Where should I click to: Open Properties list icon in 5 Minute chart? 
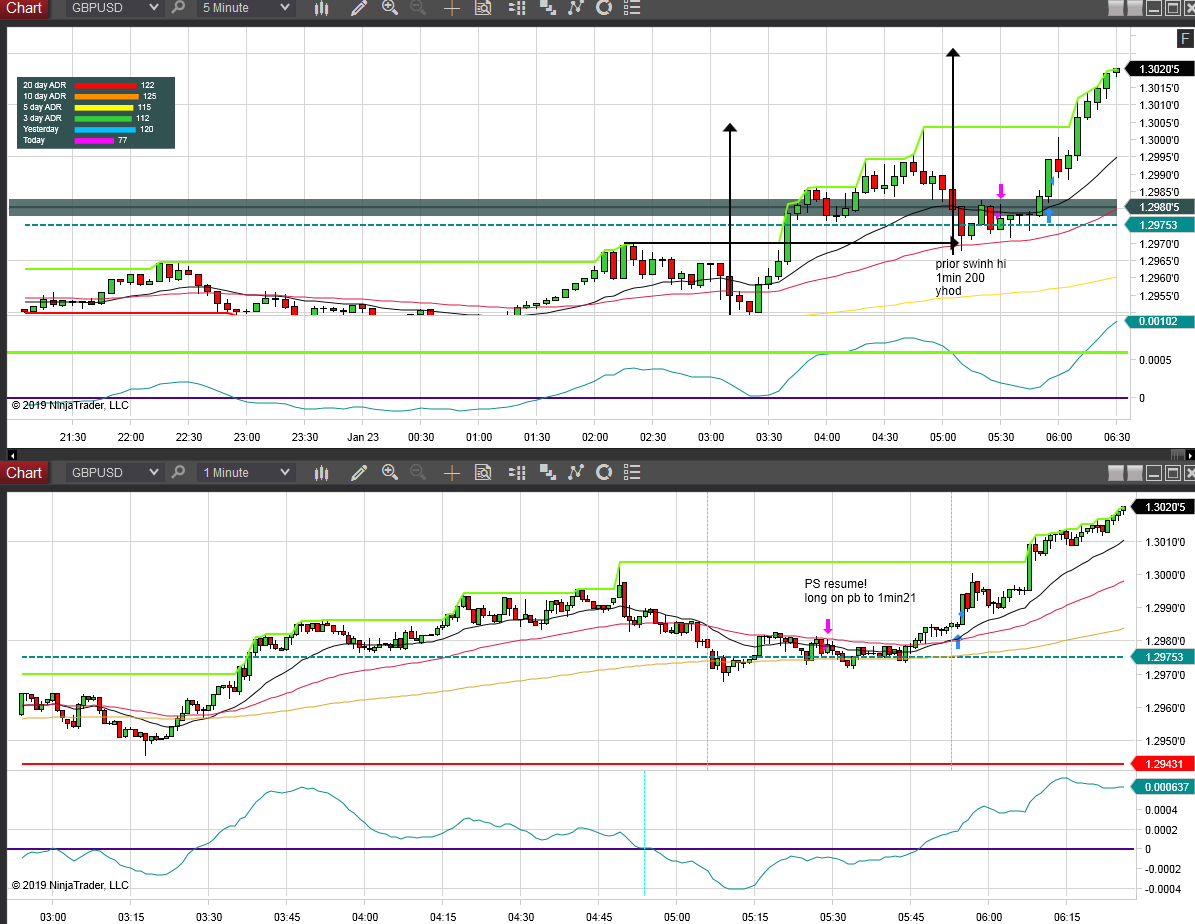pos(632,8)
